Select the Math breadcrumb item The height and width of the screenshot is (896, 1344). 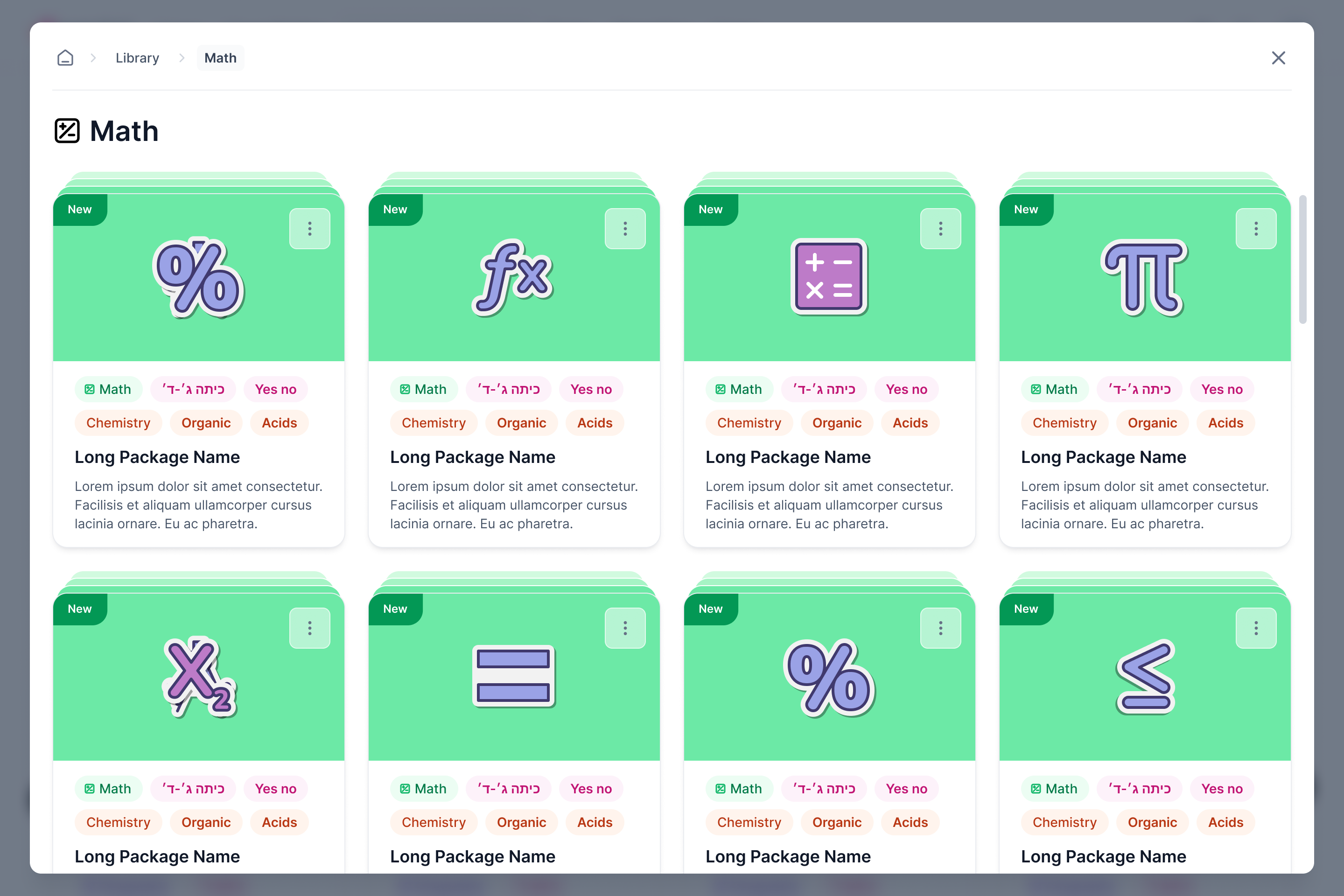pyautogui.click(x=220, y=58)
